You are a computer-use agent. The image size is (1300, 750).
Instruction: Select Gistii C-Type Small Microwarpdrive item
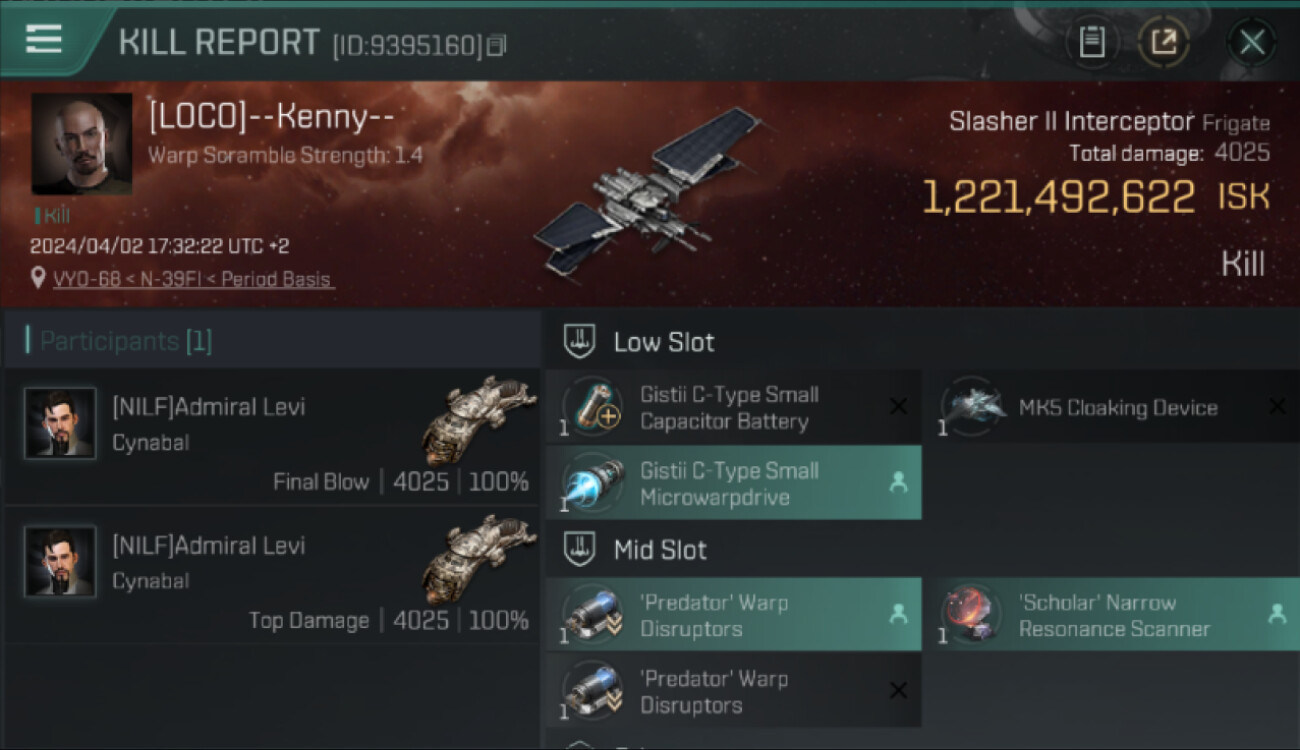point(733,483)
